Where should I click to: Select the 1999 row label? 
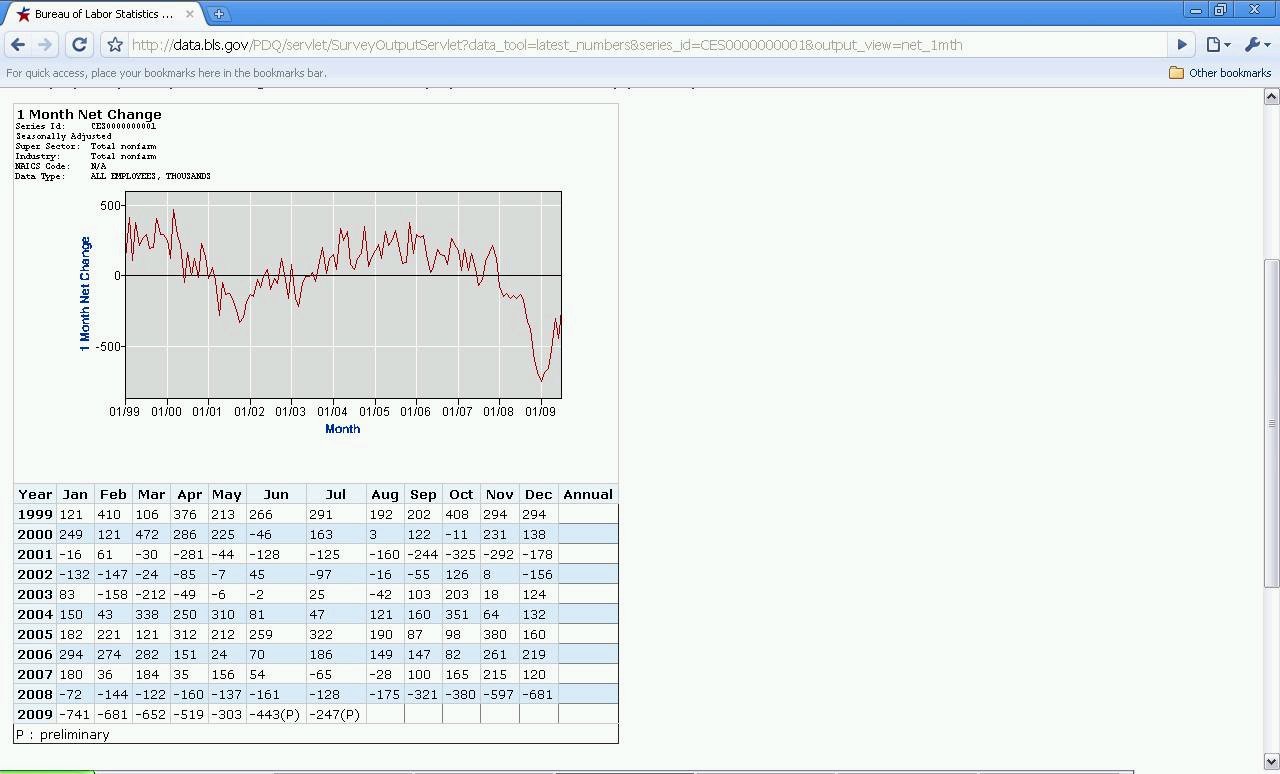pyautogui.click(x=35, y=514)
